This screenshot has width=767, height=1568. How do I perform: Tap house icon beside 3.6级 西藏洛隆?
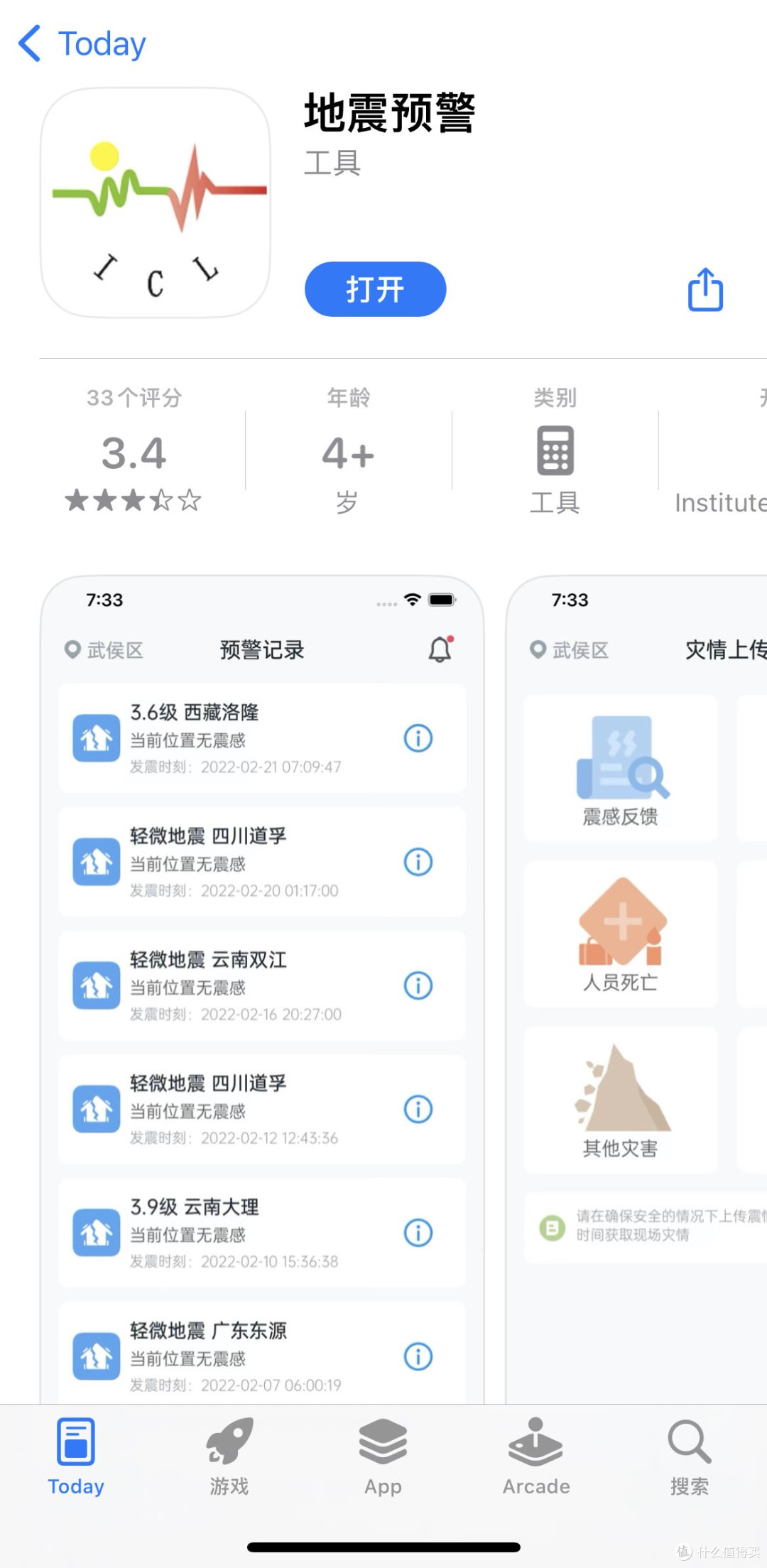(x=97, y=738)
